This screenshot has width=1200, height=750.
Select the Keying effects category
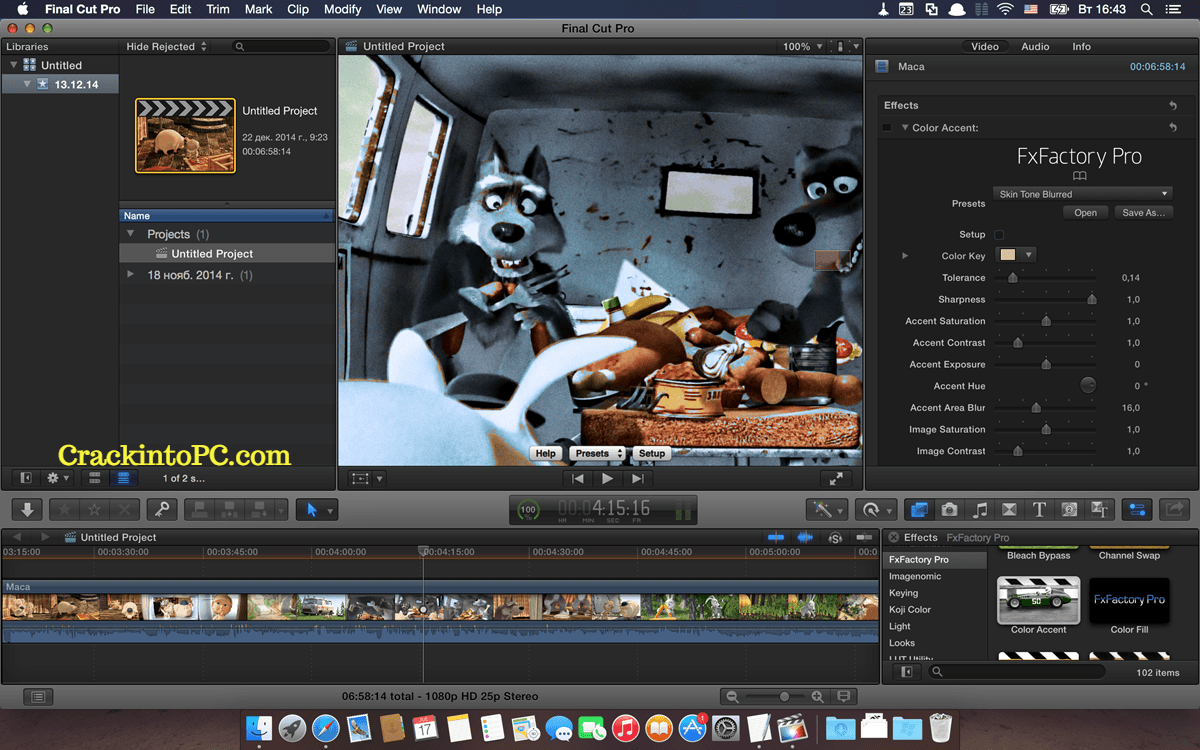903,593
